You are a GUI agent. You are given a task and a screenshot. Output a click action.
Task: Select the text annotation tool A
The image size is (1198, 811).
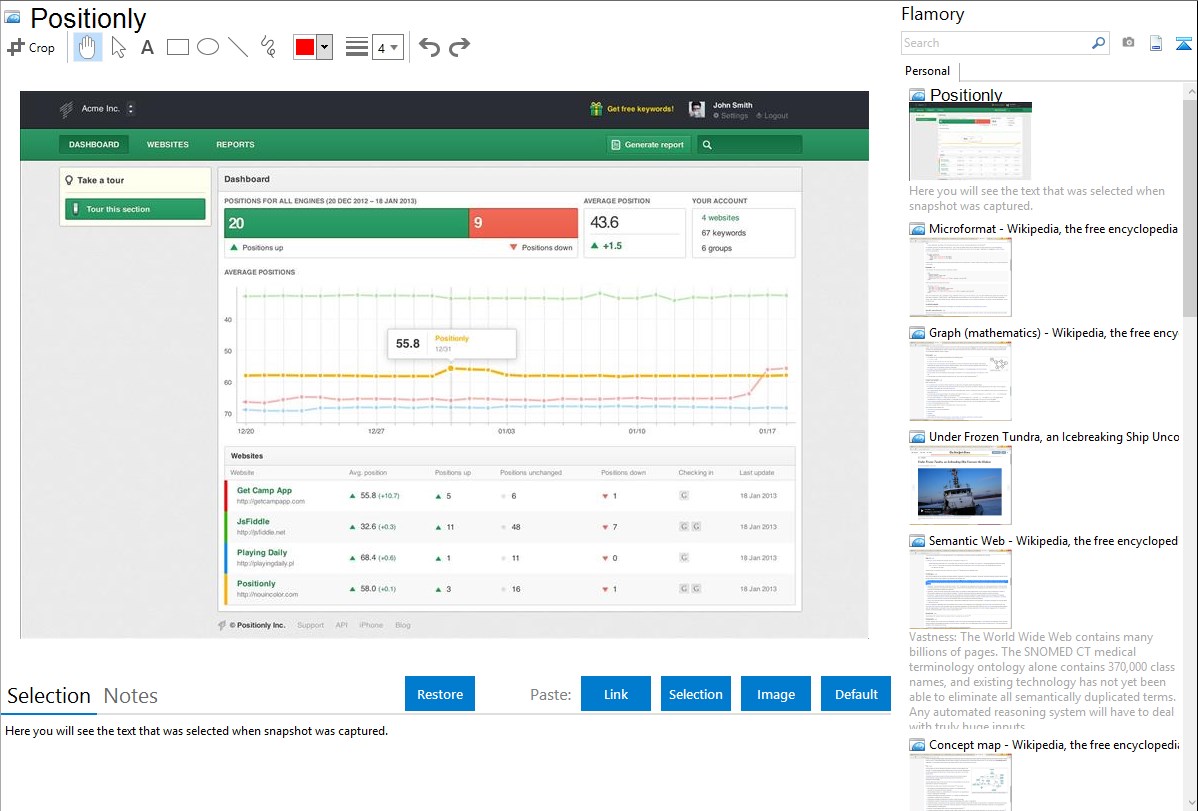point(147,47)
